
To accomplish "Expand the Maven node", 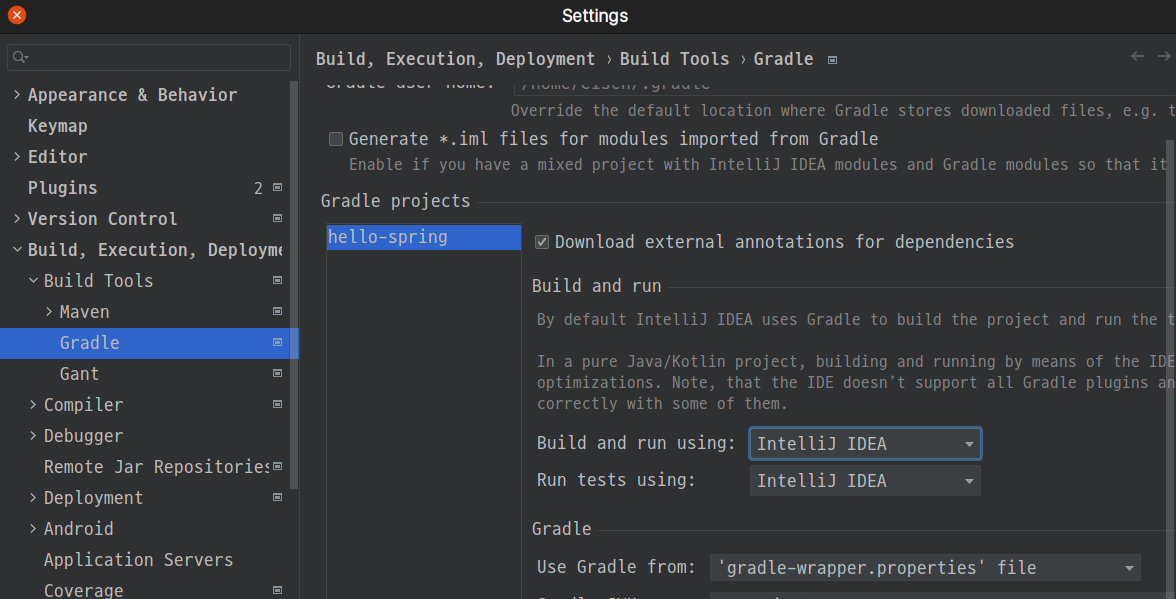I will click(x=49, y=311).
